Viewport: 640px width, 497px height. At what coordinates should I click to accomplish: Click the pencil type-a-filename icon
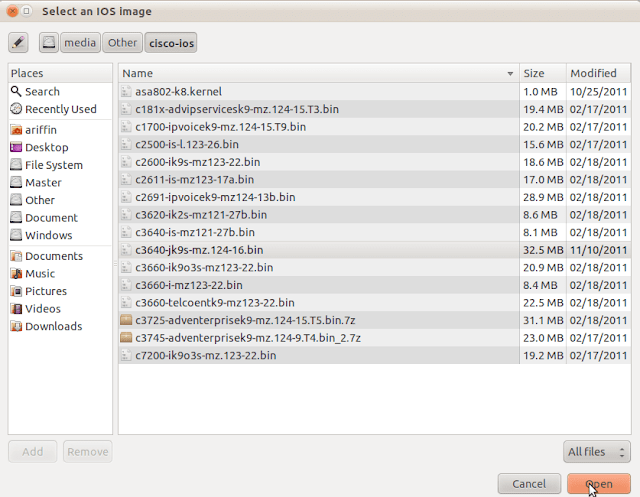click(18, 42)
